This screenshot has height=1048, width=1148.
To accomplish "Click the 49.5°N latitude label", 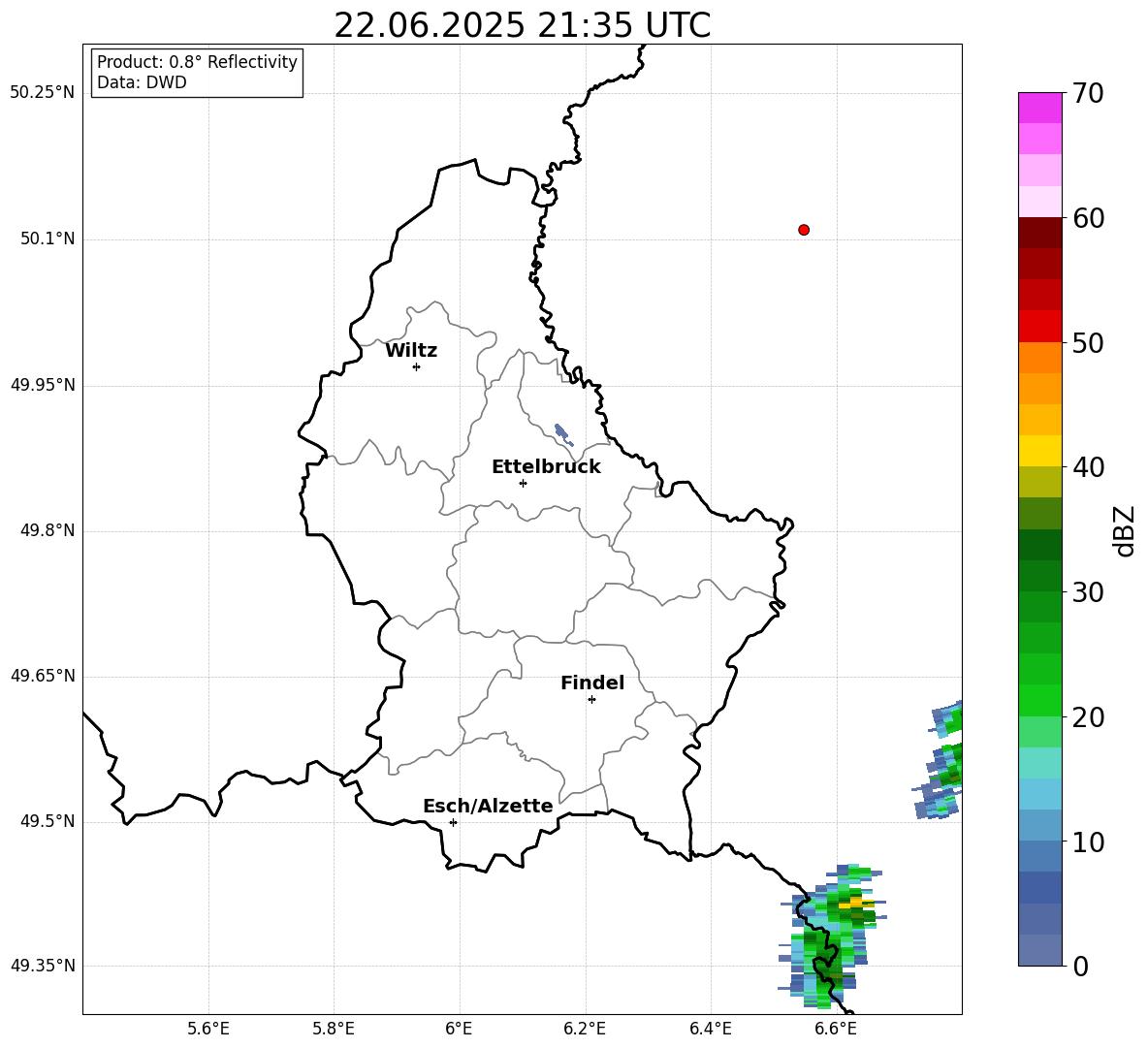I will point(48,821).
